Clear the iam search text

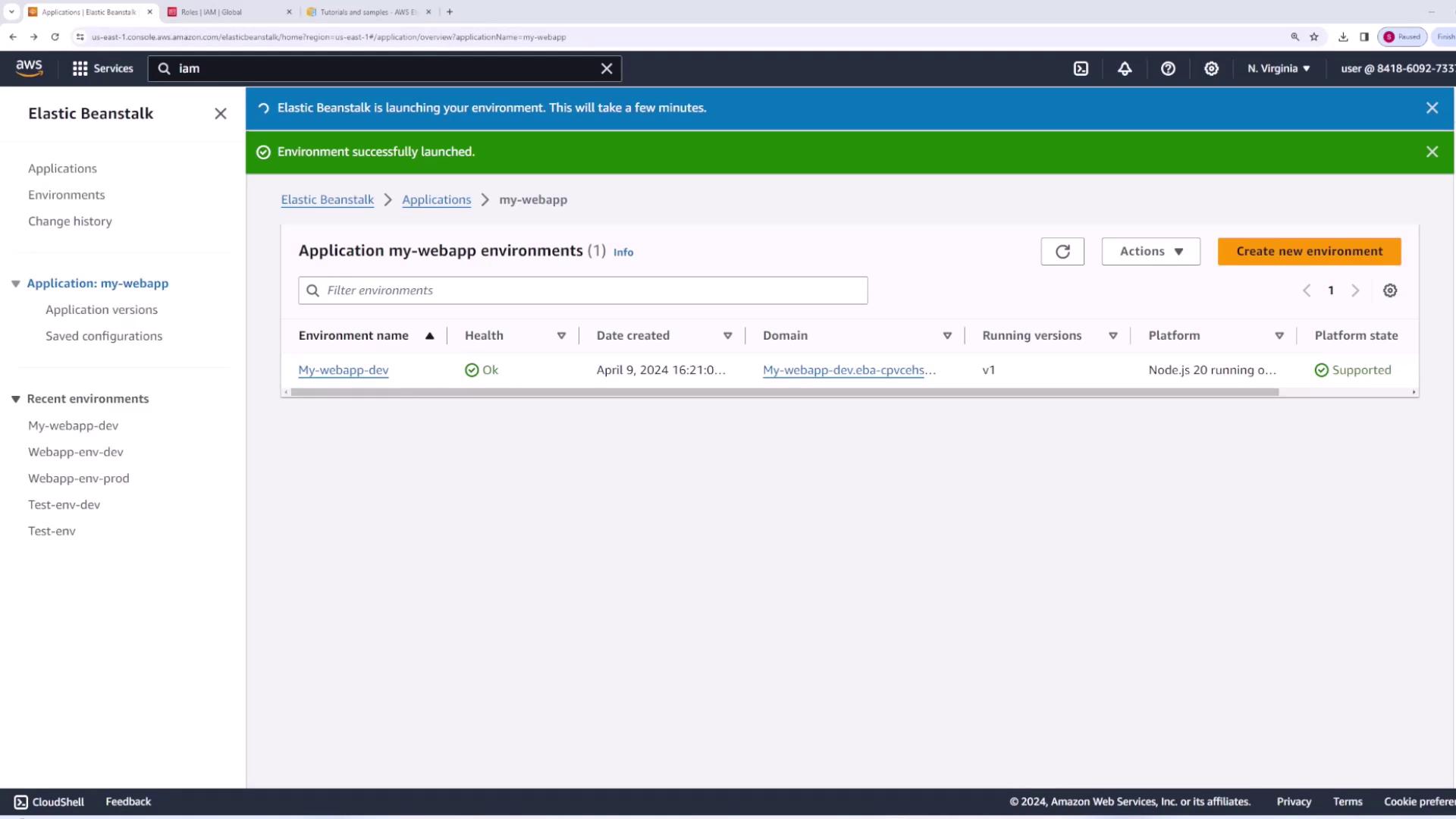coord(606,68)
